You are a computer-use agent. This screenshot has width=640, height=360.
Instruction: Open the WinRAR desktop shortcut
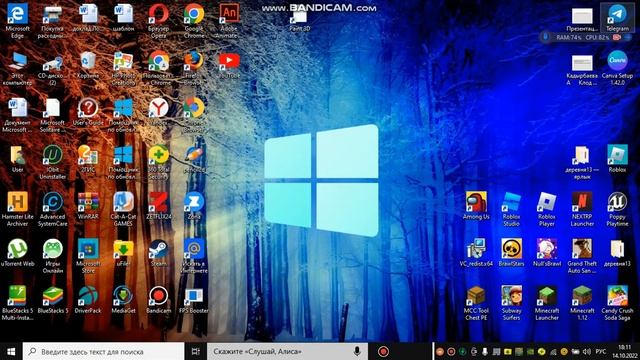(x=88, y=202)
